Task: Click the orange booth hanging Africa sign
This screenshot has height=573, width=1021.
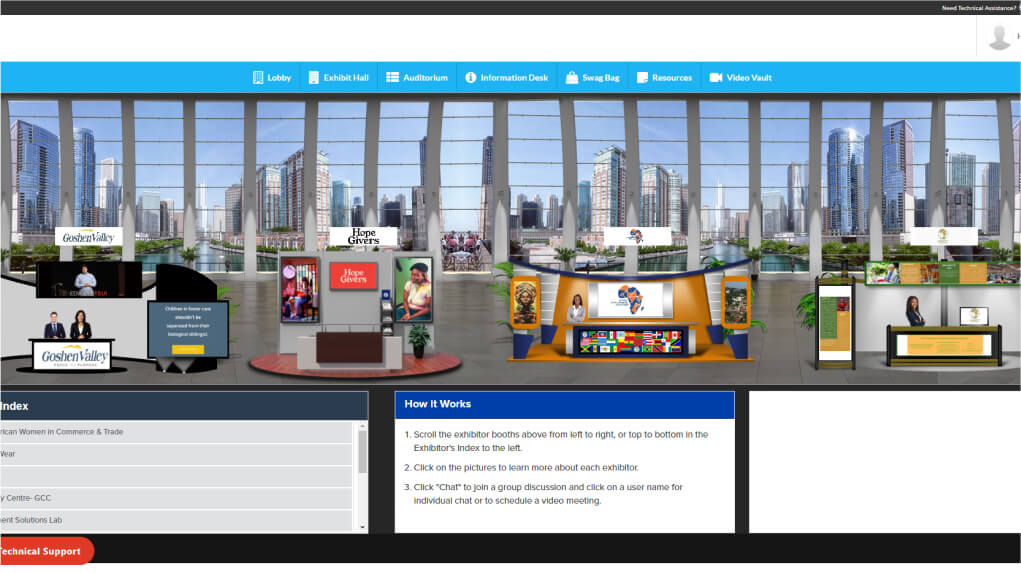Action: point(637,236)
